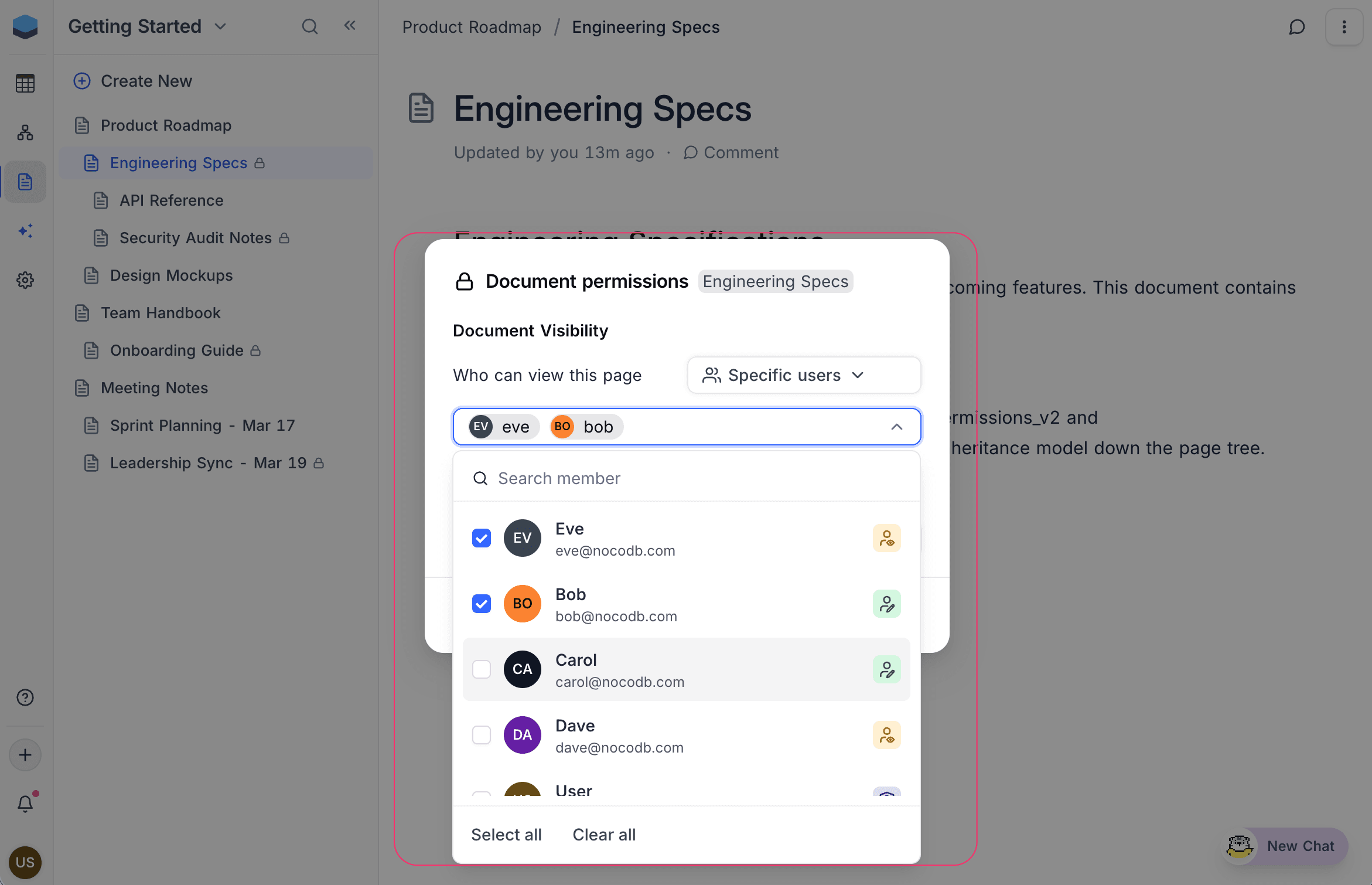Viewport: 1372px width, 885px height.
Task: Expand the Getting Started workspace switcher
Action: click(x=220, y=26)
